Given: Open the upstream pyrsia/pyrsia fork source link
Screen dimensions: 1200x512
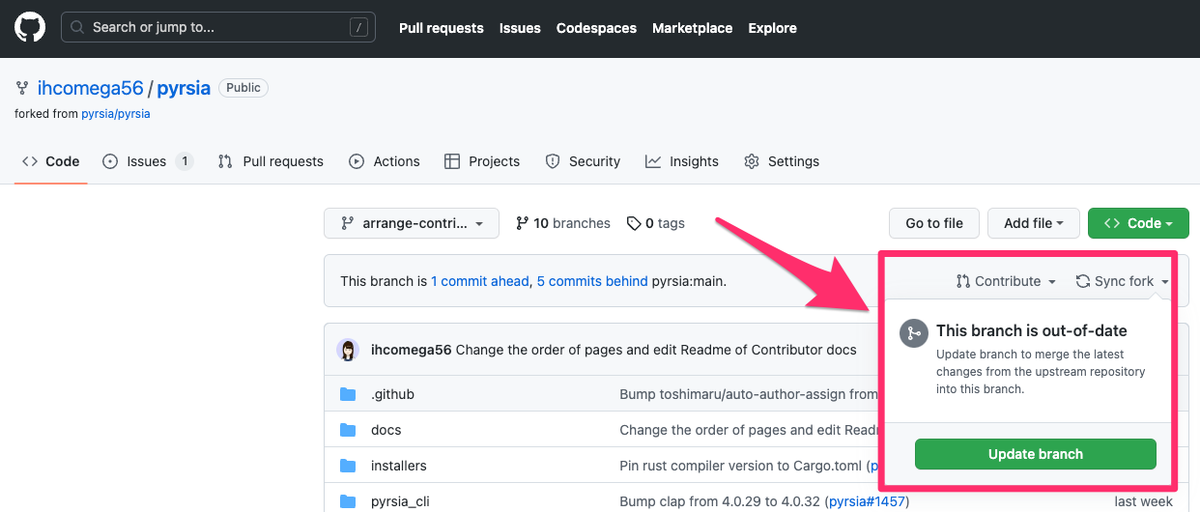Looking at the screenshot, I should point(116,114).
